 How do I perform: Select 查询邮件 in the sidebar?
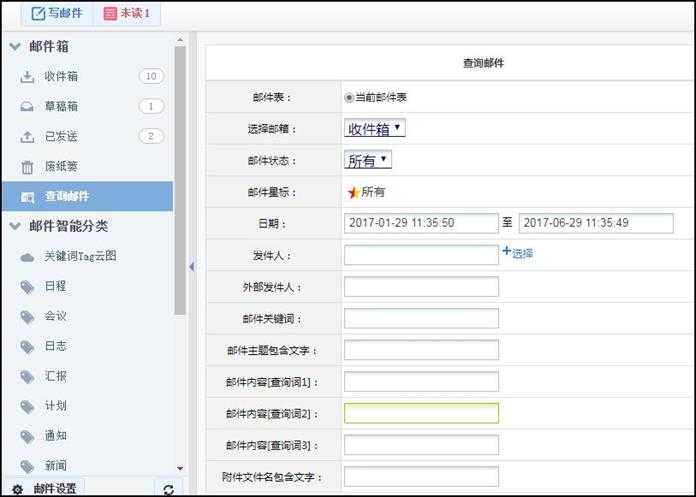[x=87, y=196]
